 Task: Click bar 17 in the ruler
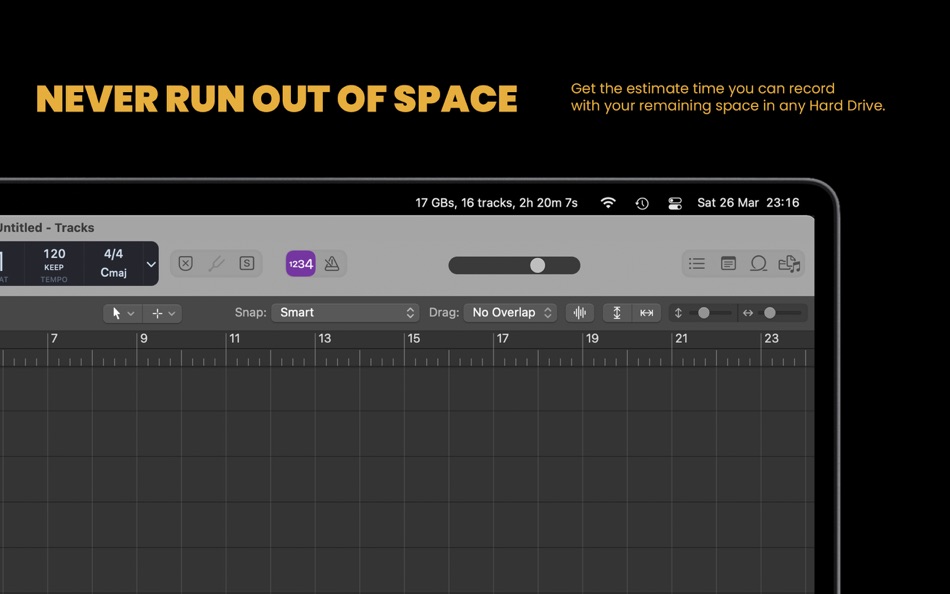(503, 338)
